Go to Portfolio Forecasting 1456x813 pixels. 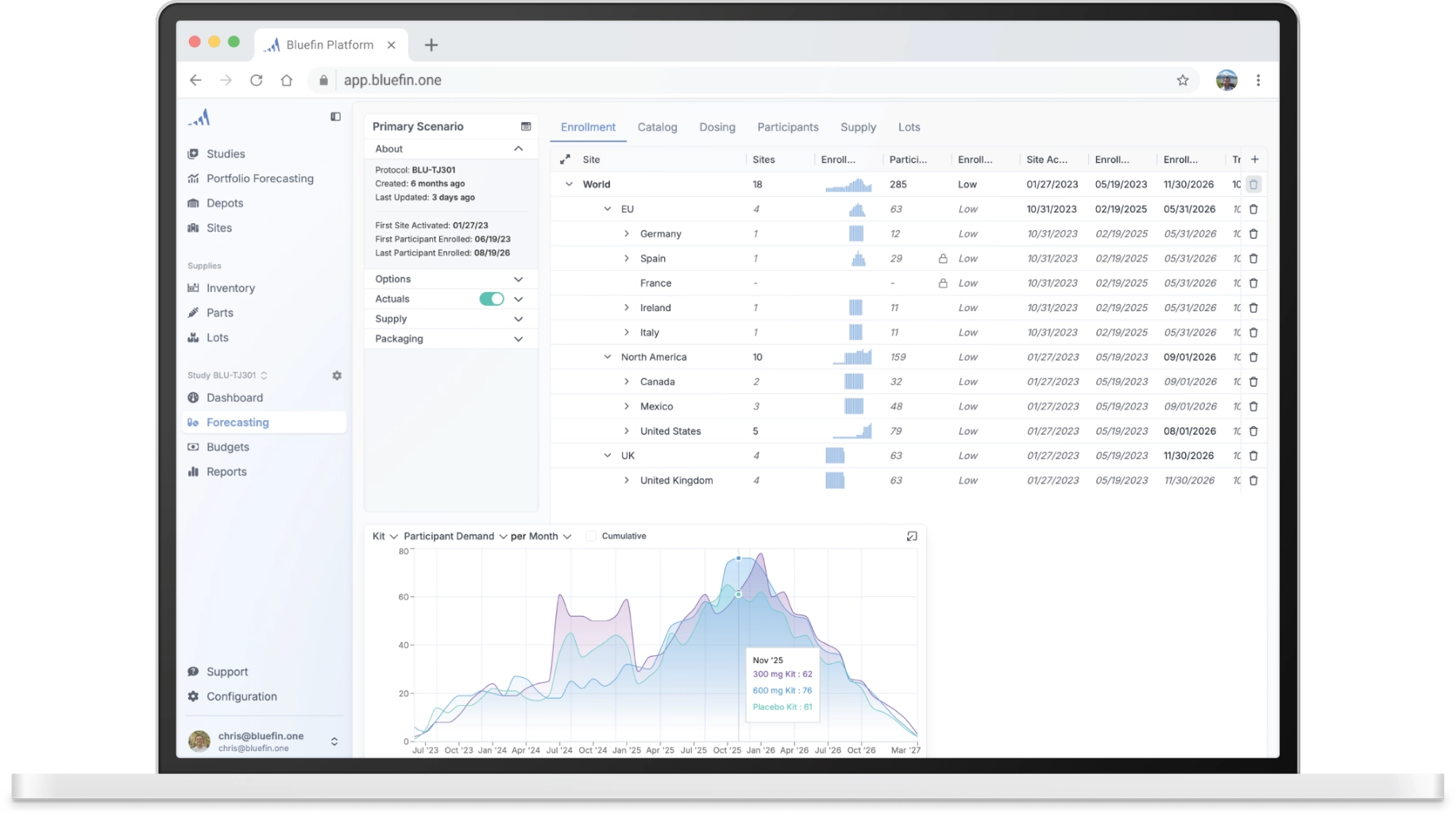pos(260,179)
